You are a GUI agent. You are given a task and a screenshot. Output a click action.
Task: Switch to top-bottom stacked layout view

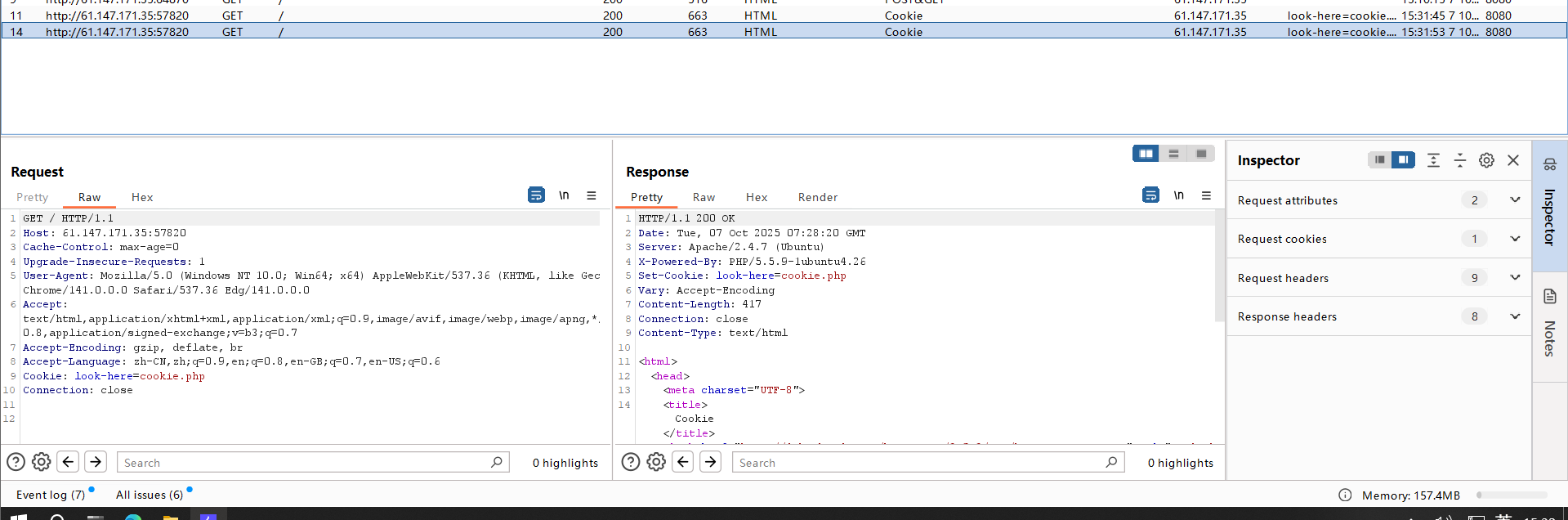(x=1173, y=154)
